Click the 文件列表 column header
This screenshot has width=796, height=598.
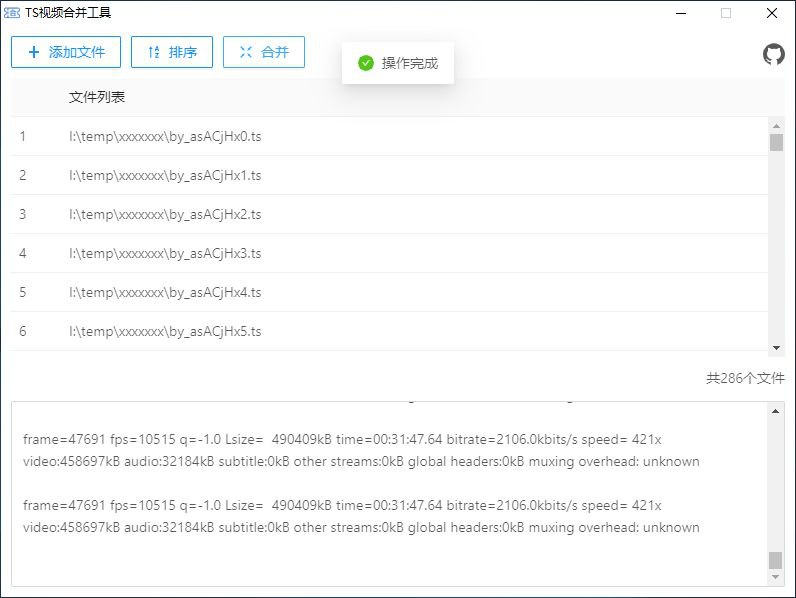tap(97, 97)
